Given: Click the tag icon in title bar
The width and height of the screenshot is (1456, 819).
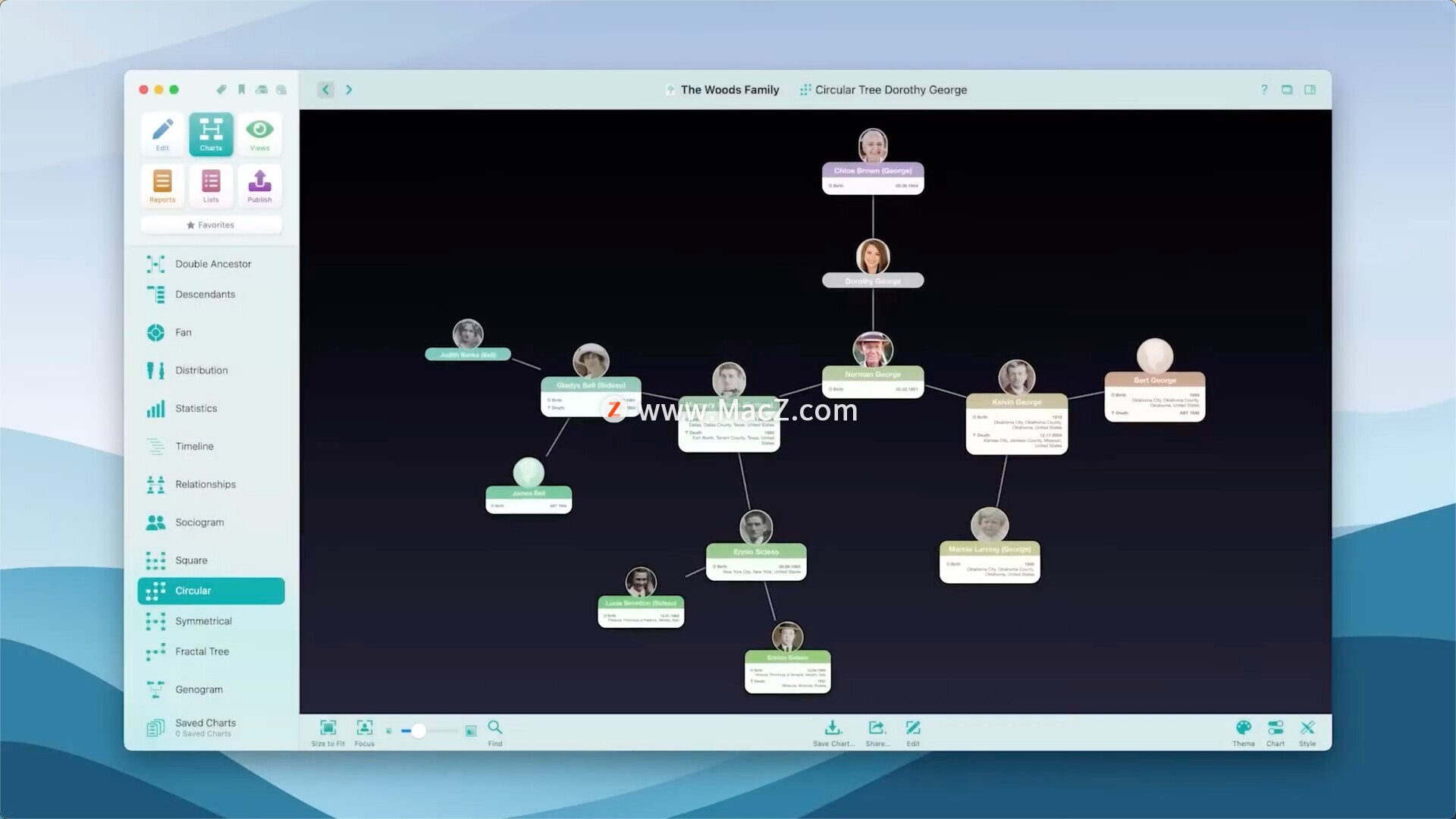Looking at the screenshot, I should pyautogui.click(x=221, y=89).
